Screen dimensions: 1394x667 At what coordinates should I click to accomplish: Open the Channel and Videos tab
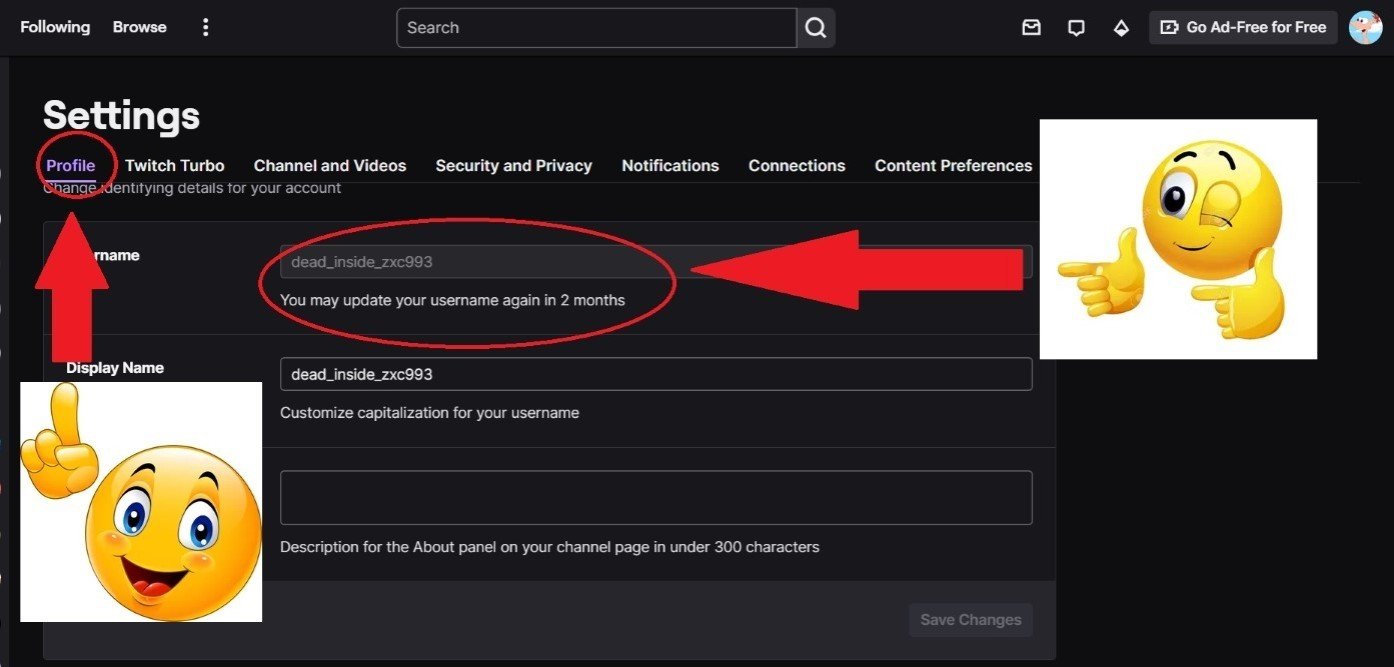(330, 166)
